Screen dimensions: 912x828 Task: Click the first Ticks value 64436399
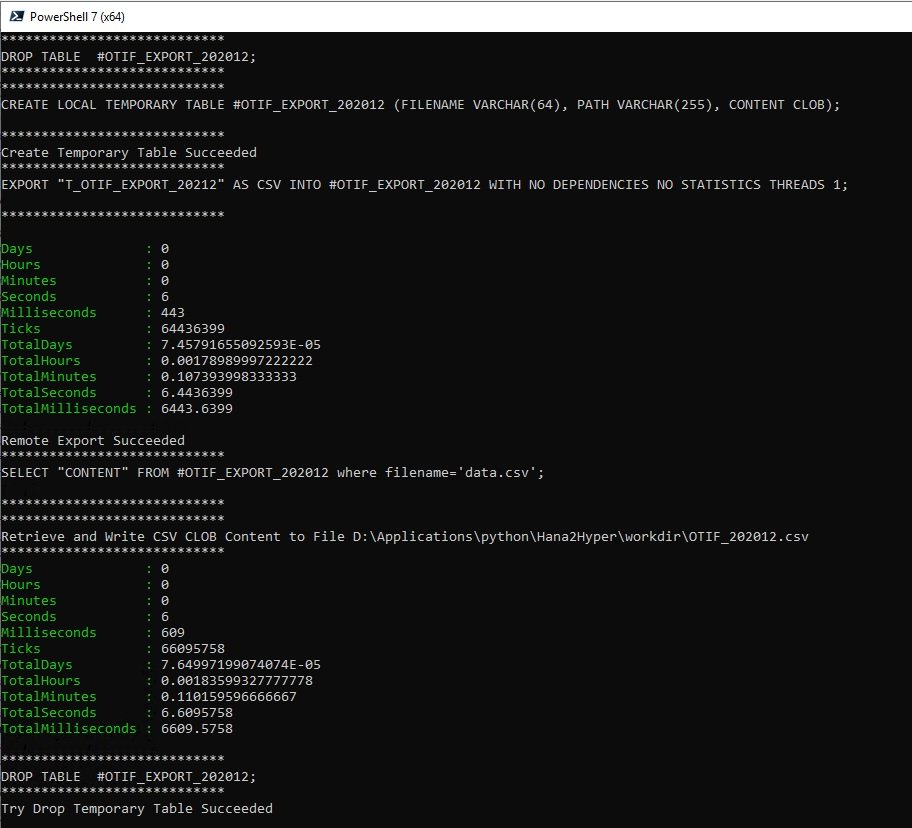[x=193, y=329]
